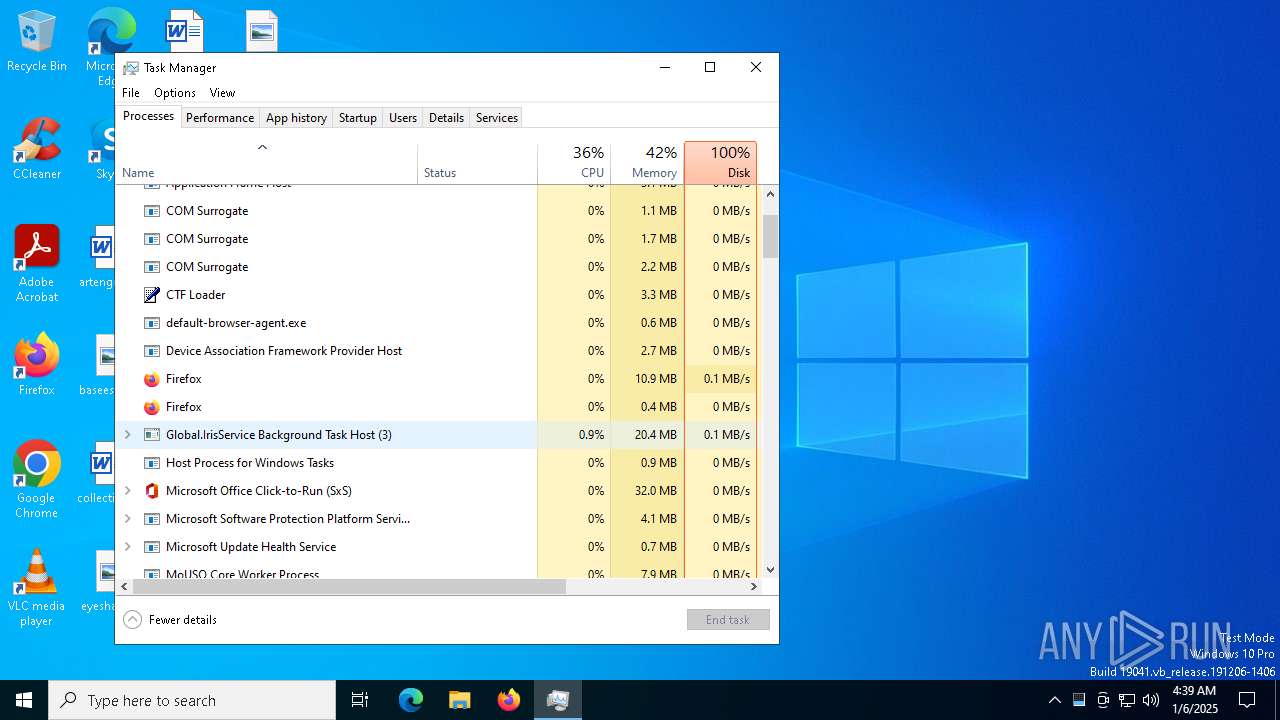Viewport: 1280px width, 720px height.
Task: Launch Firefox from the taskbar
Action: tap(508, 700)
